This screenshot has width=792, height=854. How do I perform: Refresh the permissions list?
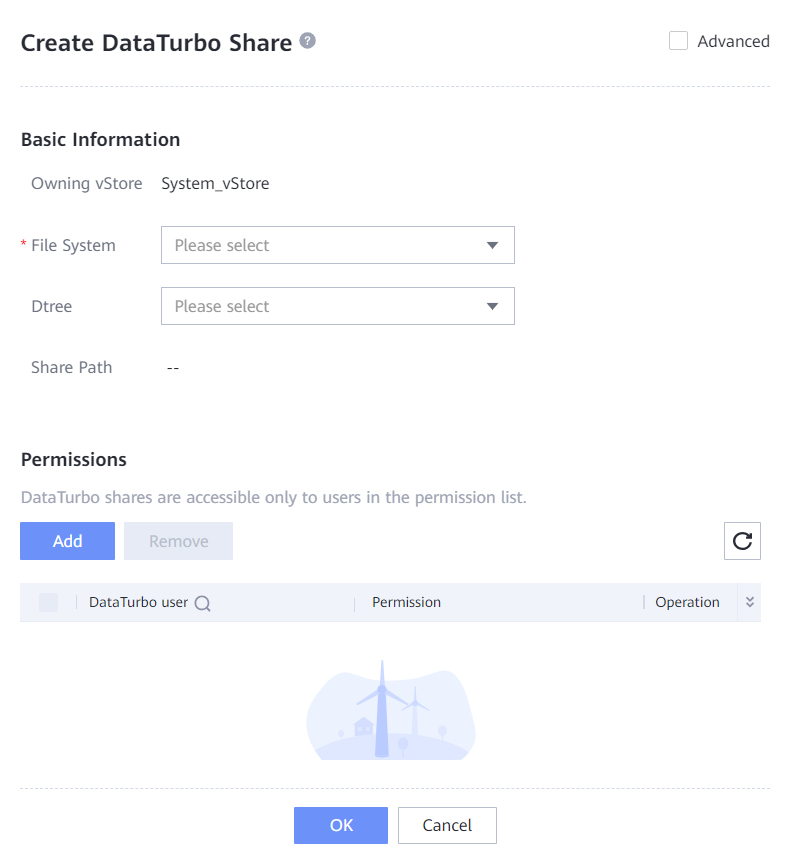742,541
